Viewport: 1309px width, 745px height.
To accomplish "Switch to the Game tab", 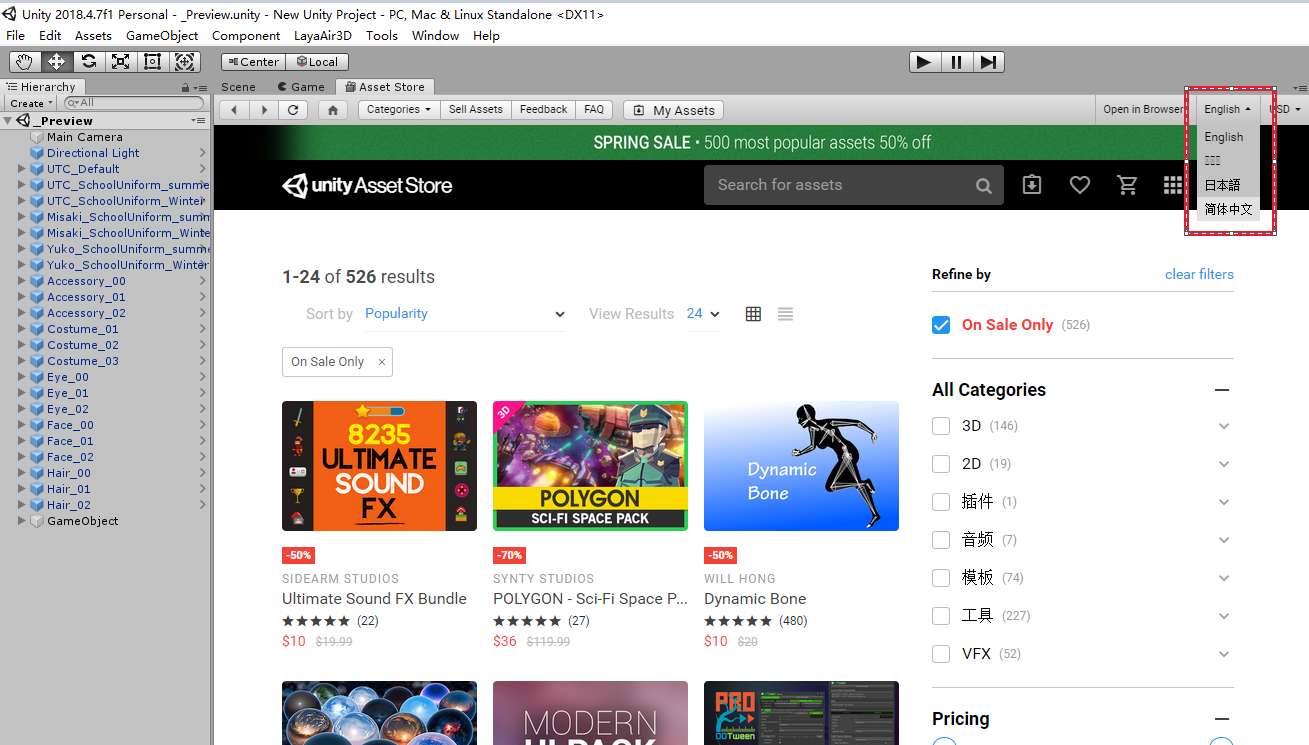I will point(301,87).
